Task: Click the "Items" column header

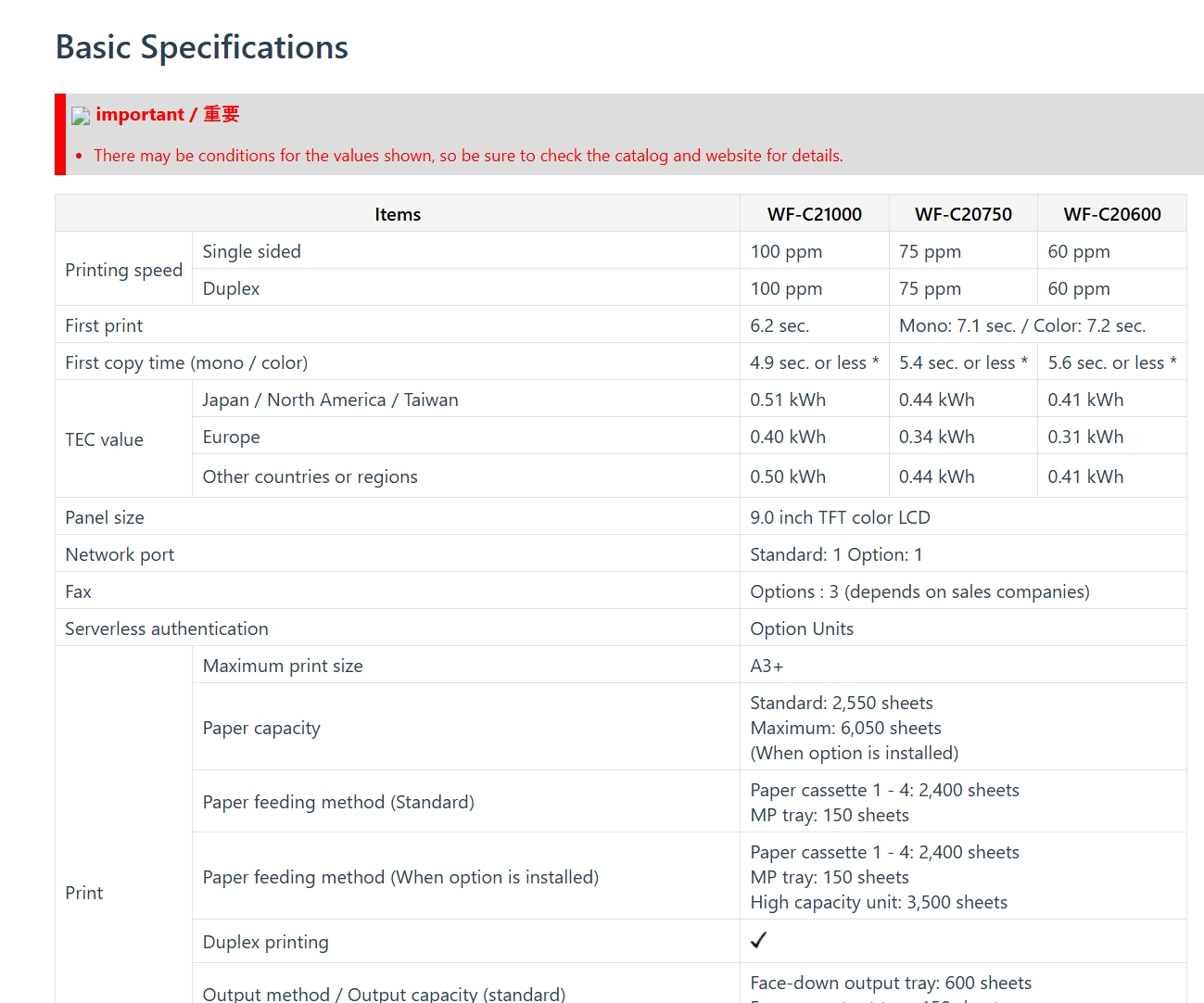Action: pyautogui.click(x=398, y=214)
